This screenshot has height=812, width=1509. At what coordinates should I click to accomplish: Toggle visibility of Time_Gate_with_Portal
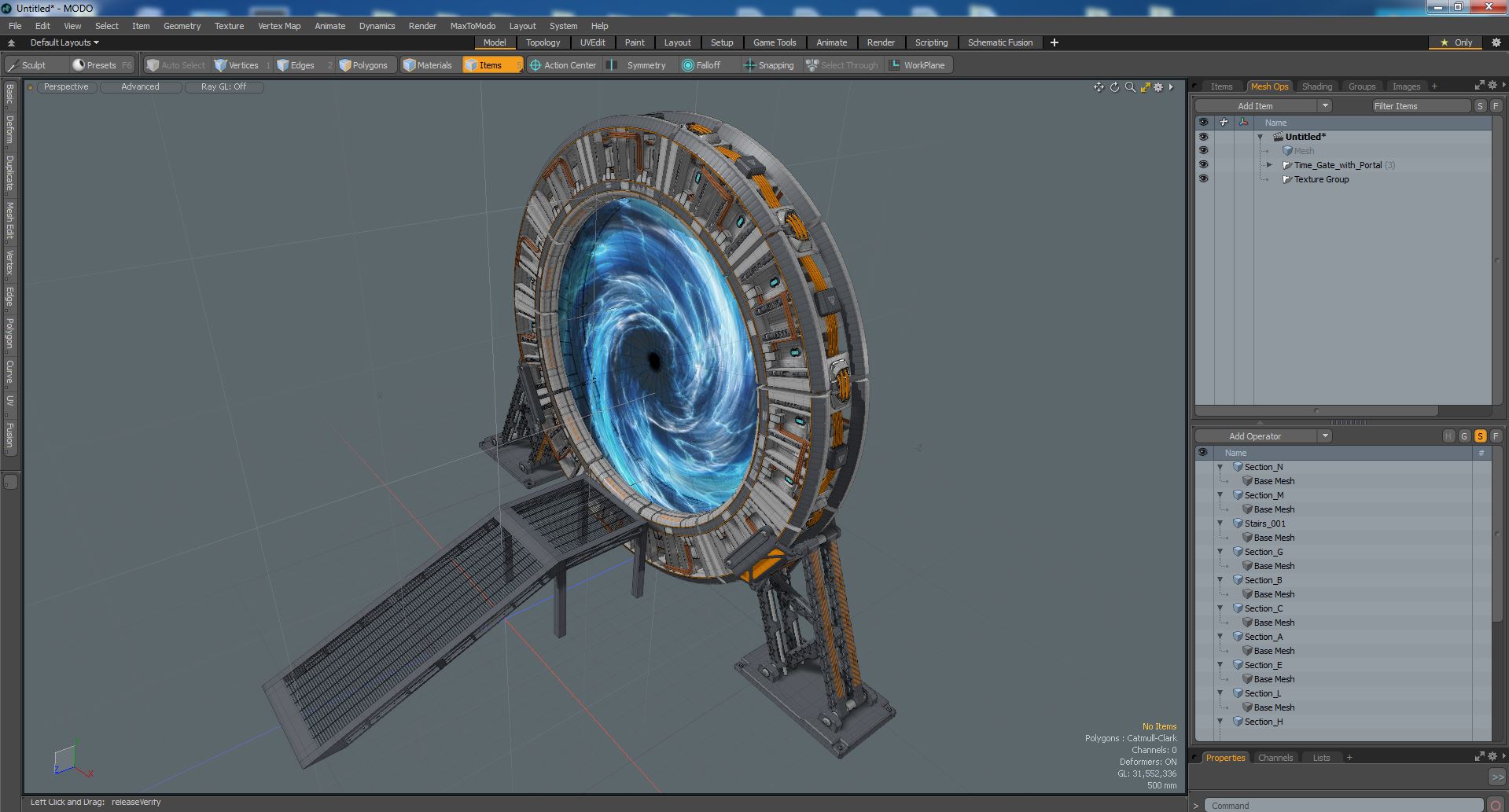pyautogui.click(x=1203, y=165)
